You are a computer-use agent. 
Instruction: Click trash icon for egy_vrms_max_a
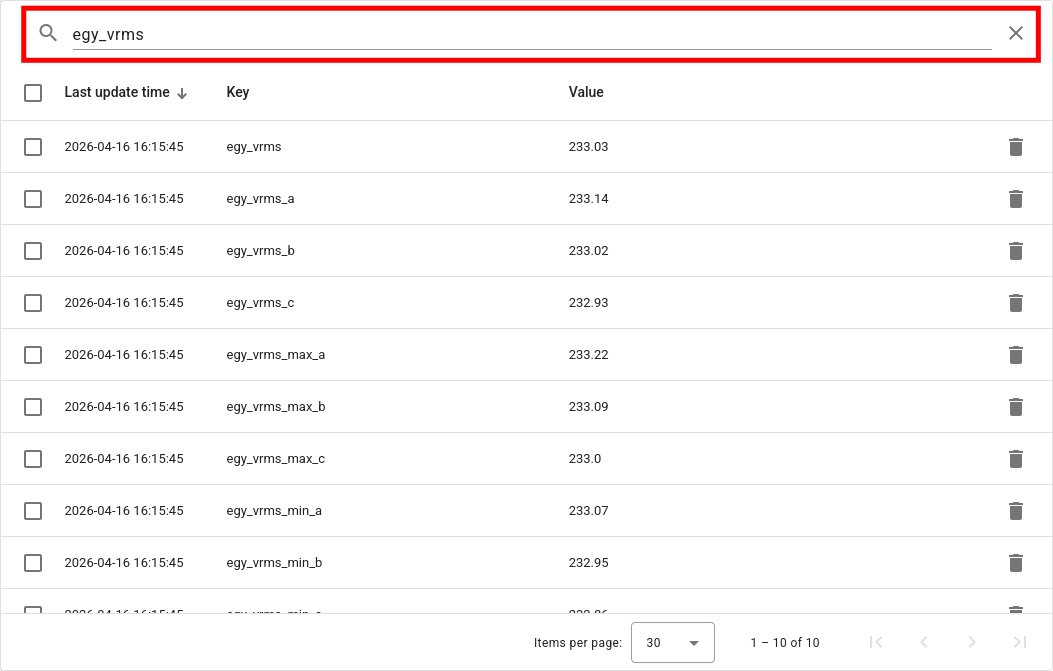tap(1016, 355)
